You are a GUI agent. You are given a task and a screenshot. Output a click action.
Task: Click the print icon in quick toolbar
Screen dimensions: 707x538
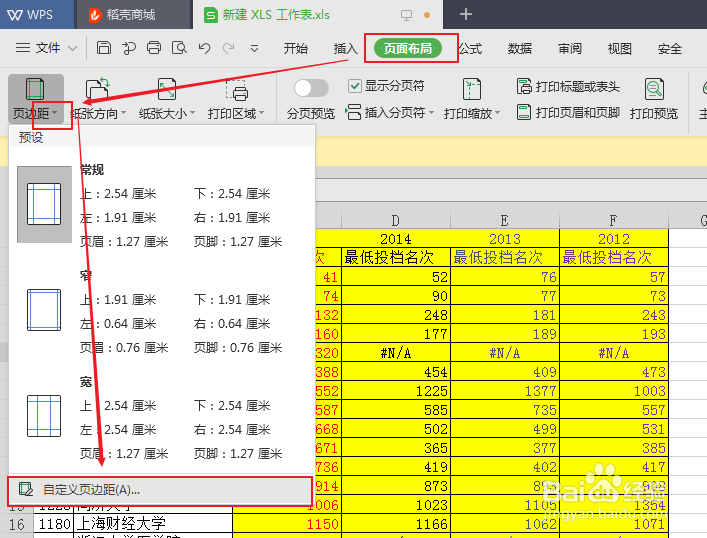(154, 47)
